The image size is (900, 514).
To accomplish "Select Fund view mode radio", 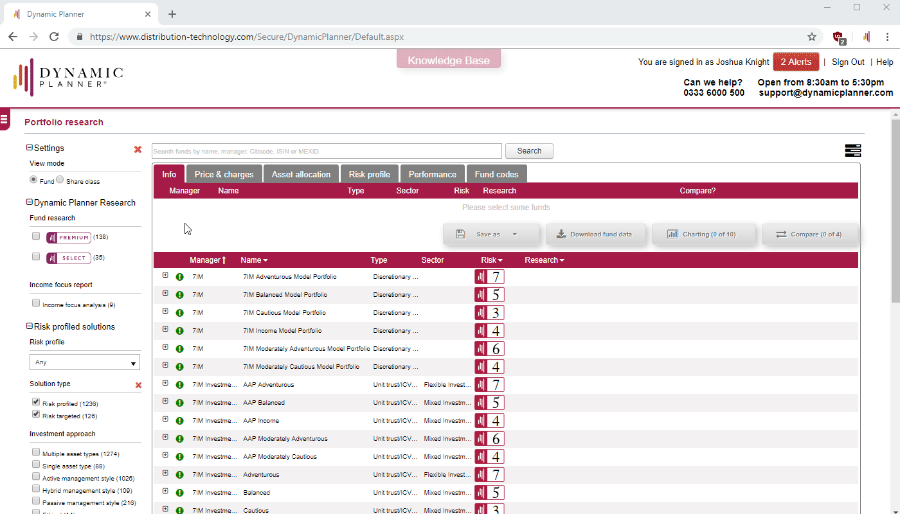I will (x=33, y=180).
